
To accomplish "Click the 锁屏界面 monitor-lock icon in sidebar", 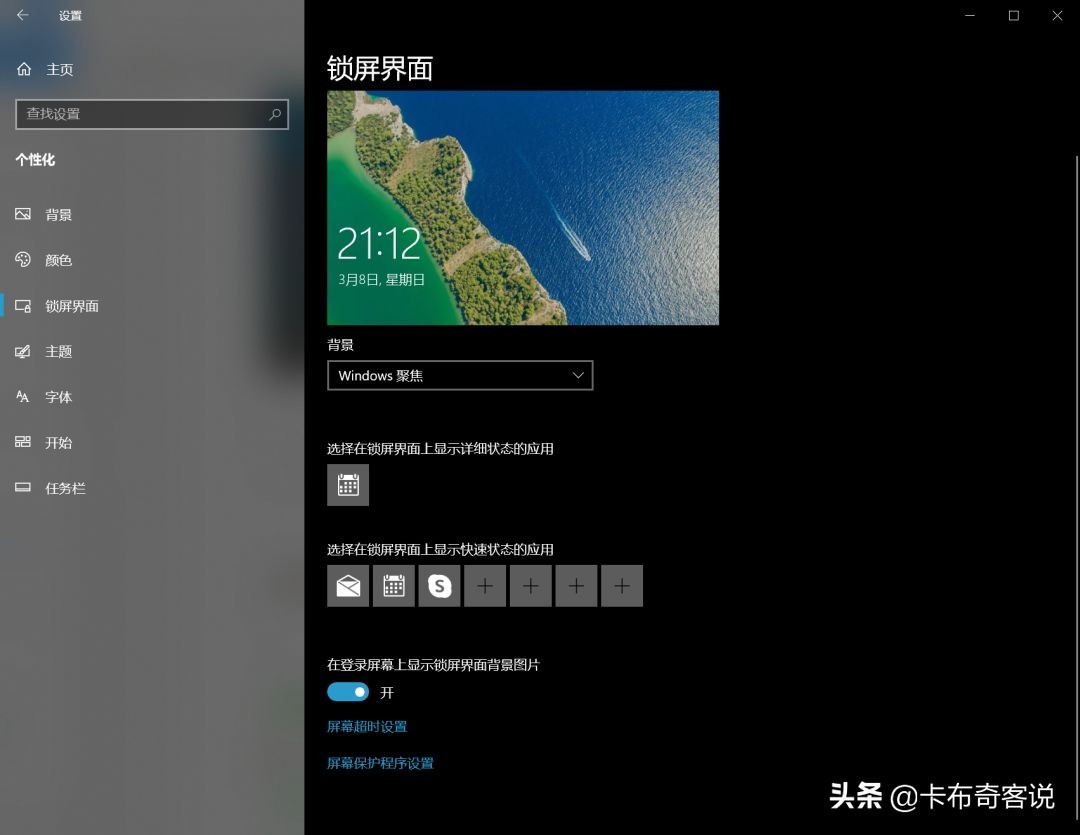I will [23, 306].
